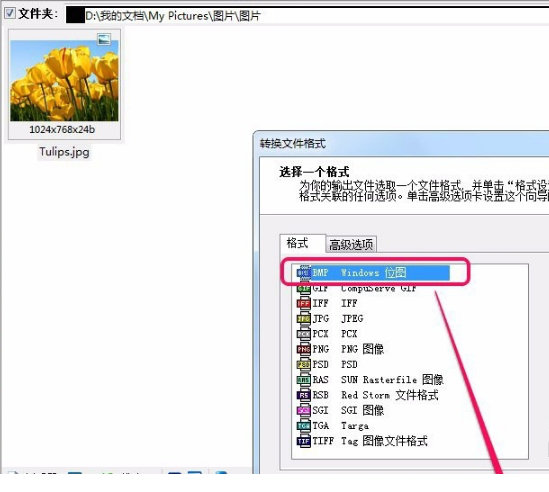Screen dimensions: 549x492
Task: Open the 格式 tab
Action: click(298, 243)
